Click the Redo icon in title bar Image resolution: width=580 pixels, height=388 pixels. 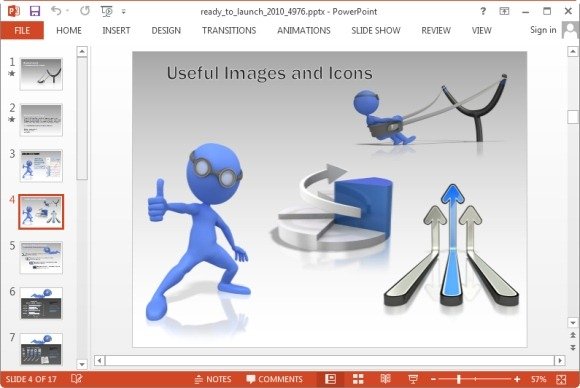(x=85, y=11)
